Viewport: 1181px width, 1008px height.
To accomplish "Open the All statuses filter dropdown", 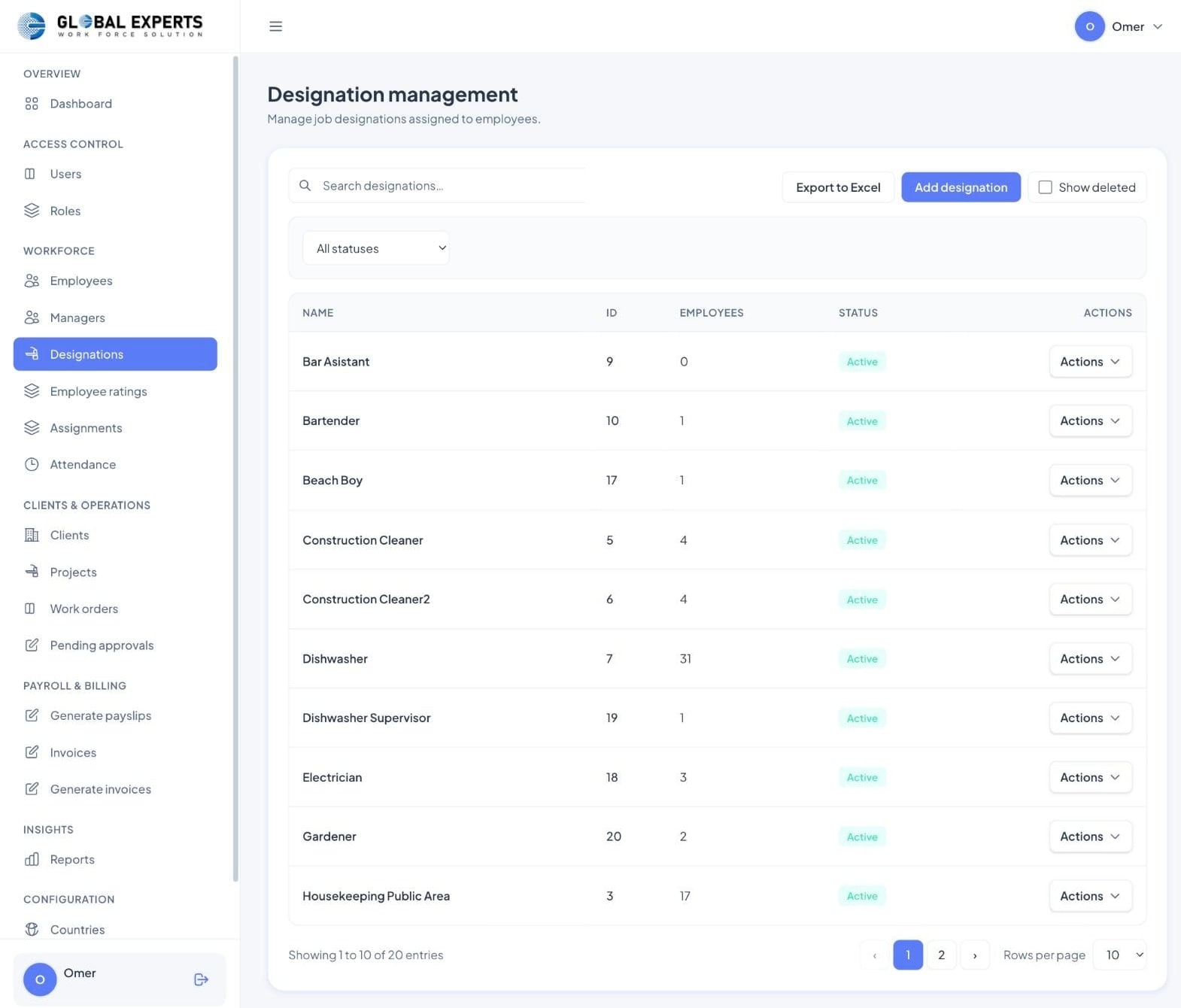I will coord(376,248).
